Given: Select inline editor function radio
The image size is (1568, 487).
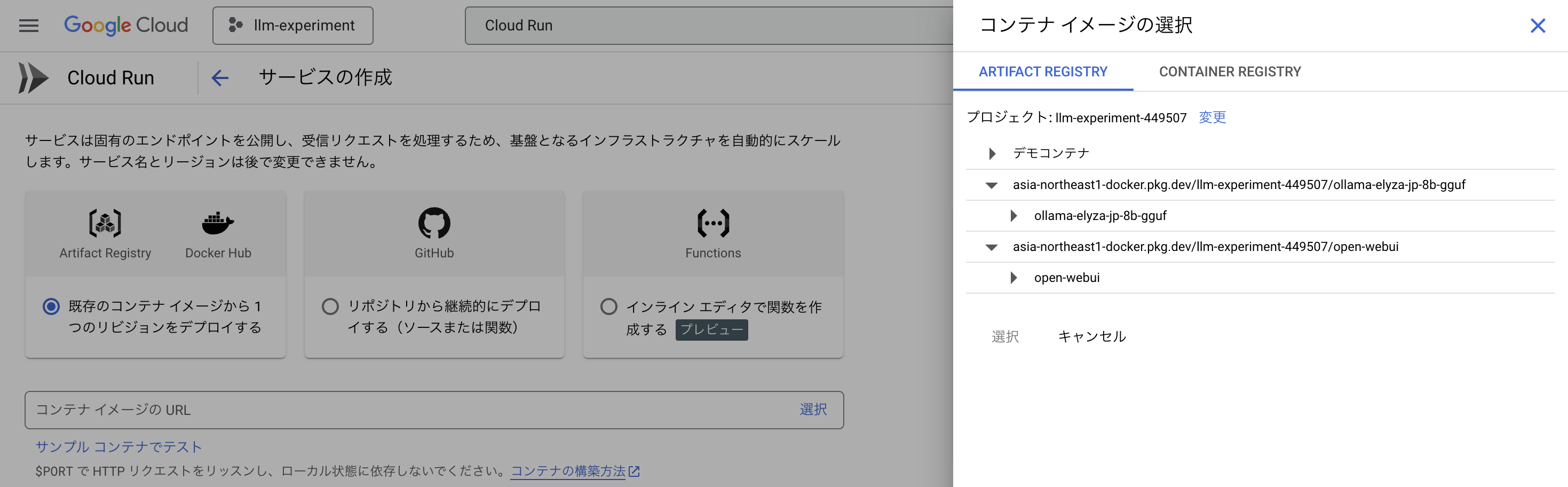Looking at the screenshot, I should (x=609, y=306).
